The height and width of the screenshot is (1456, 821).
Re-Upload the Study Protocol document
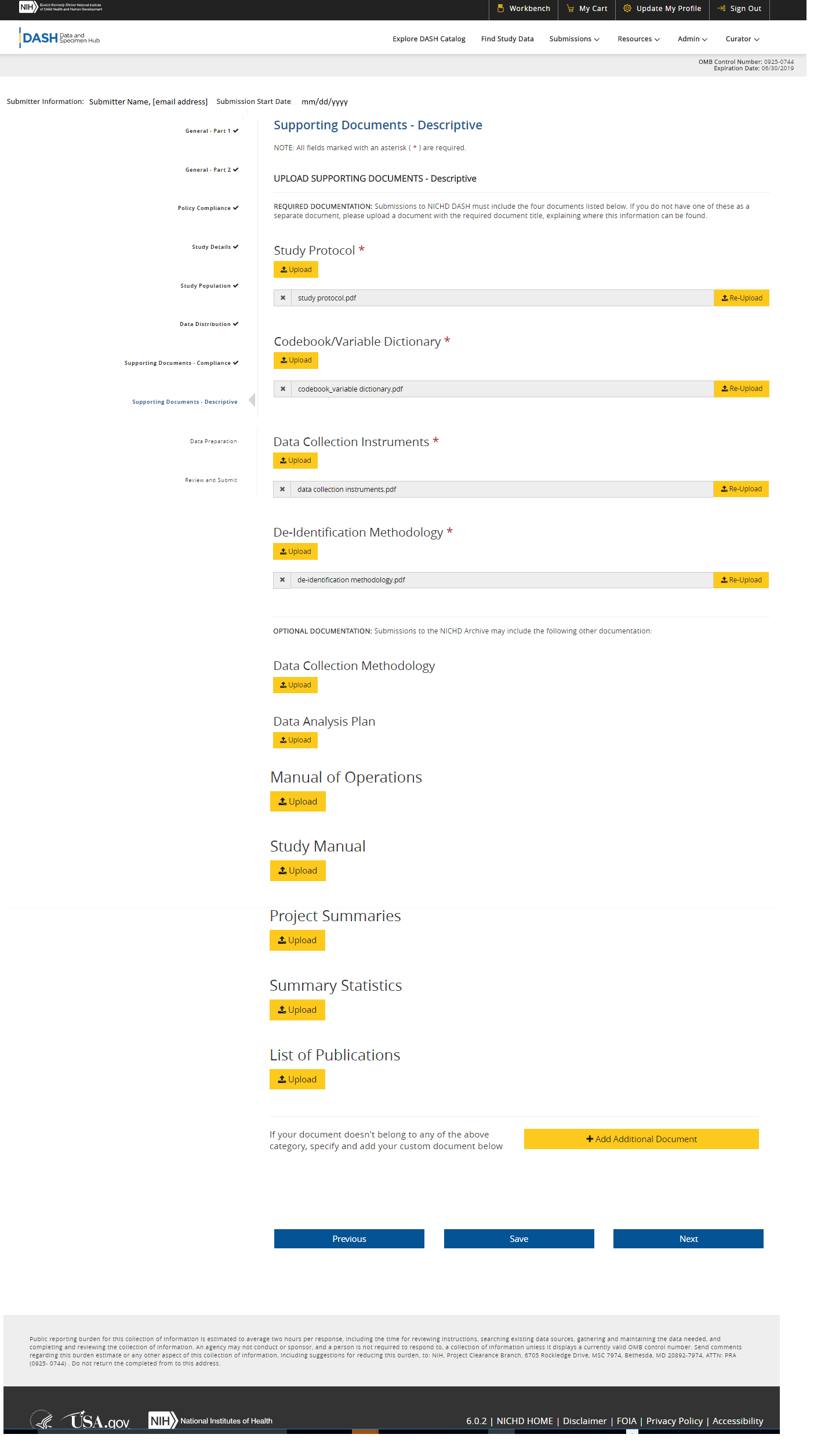pyautogui.click(x=742, y=298)
